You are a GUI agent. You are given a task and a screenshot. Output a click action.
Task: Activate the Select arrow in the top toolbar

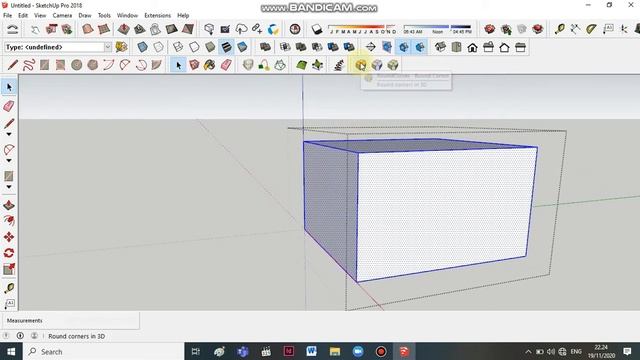(x=178, y=65)
